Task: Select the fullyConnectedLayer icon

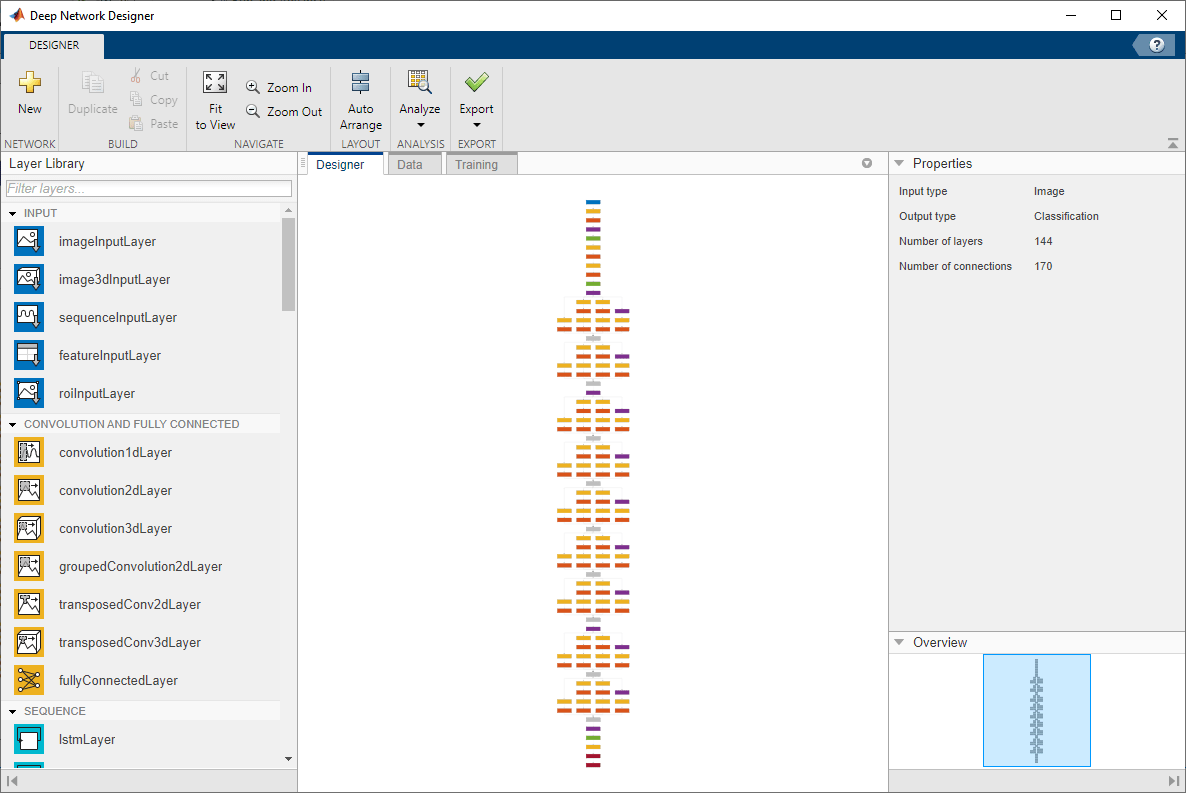Action: click(x=29, y=679)
